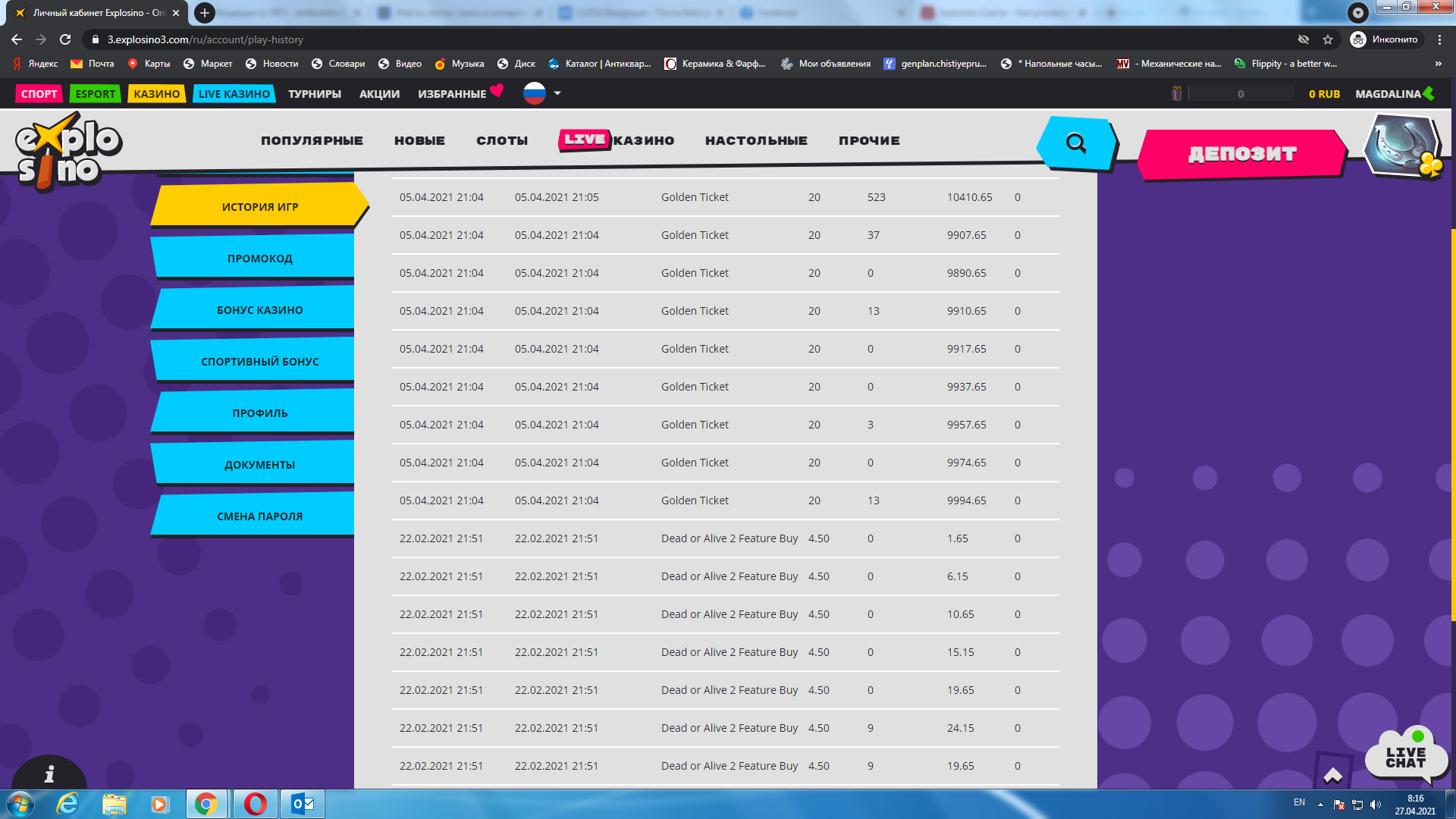Select the НОВЫЕ games category
Image resolution: width=1456 pixels, height=819 pixels.
(x=419, y=140)
